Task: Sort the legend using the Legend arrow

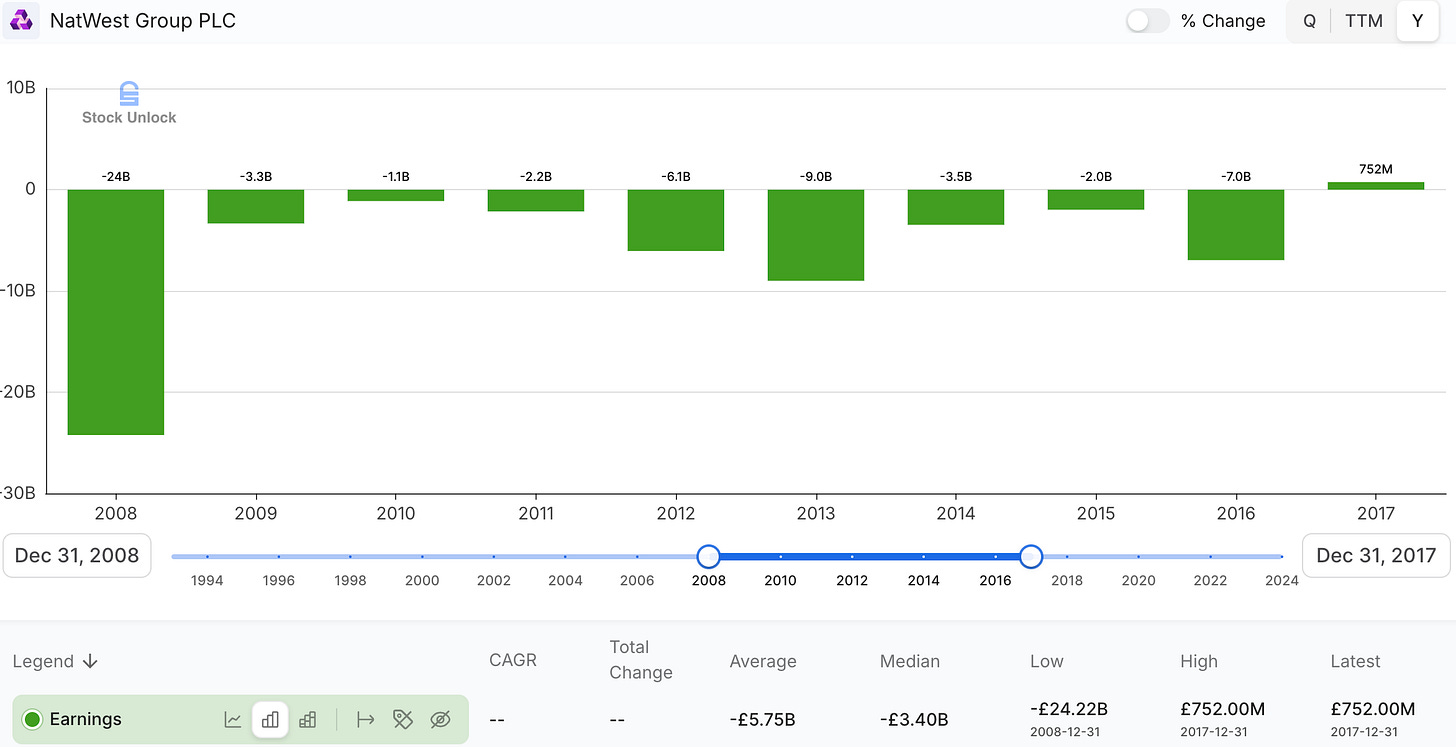Action: [x=89, y=661]
